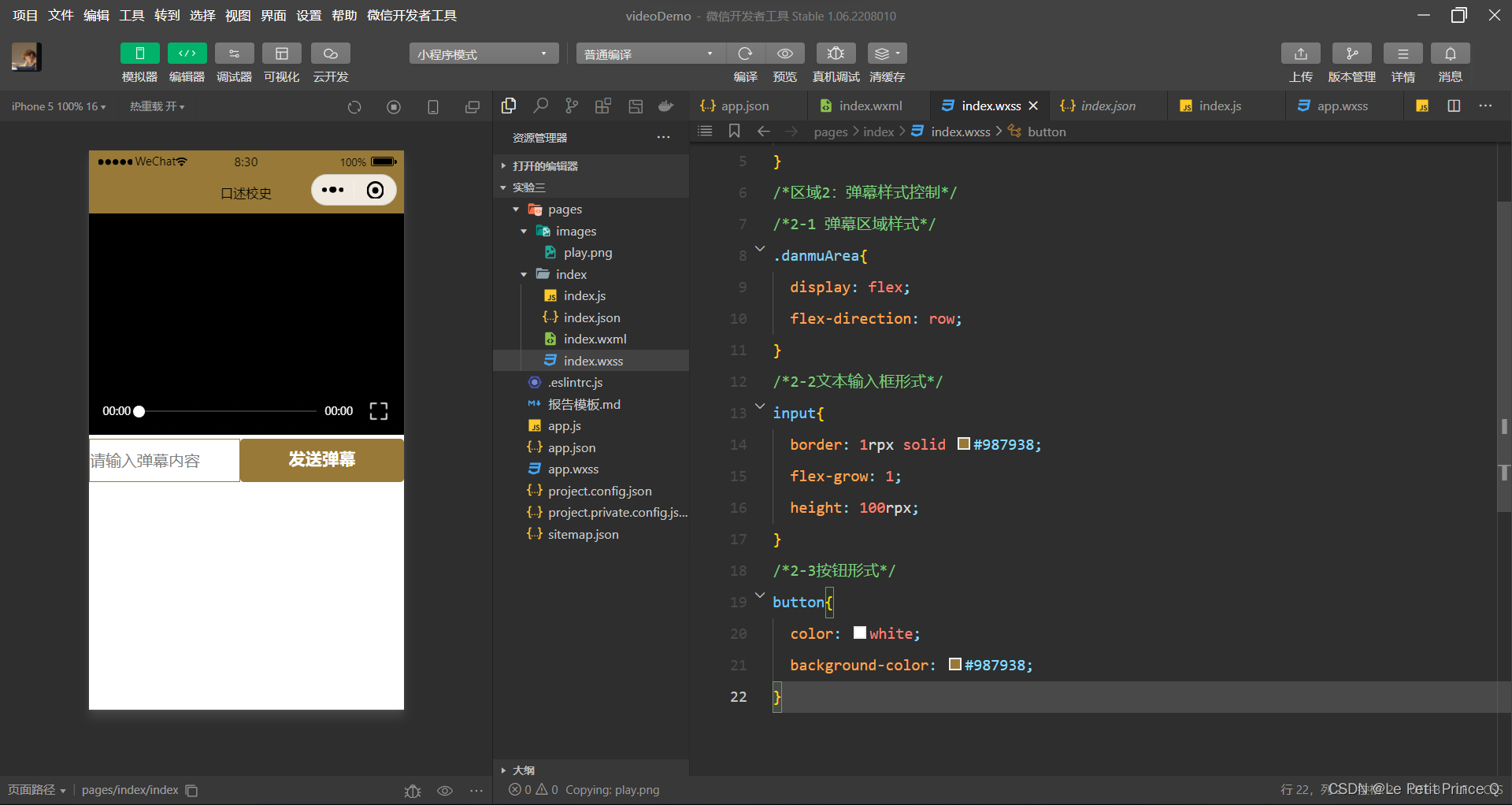This screenshot has height=805, width=1512.
Task: Click the input border color swatch
Action: (x=963, y=443)
